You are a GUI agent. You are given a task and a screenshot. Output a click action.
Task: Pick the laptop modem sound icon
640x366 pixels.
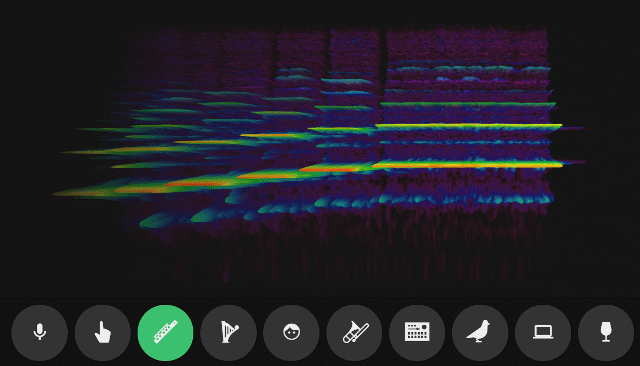(543, 333)
